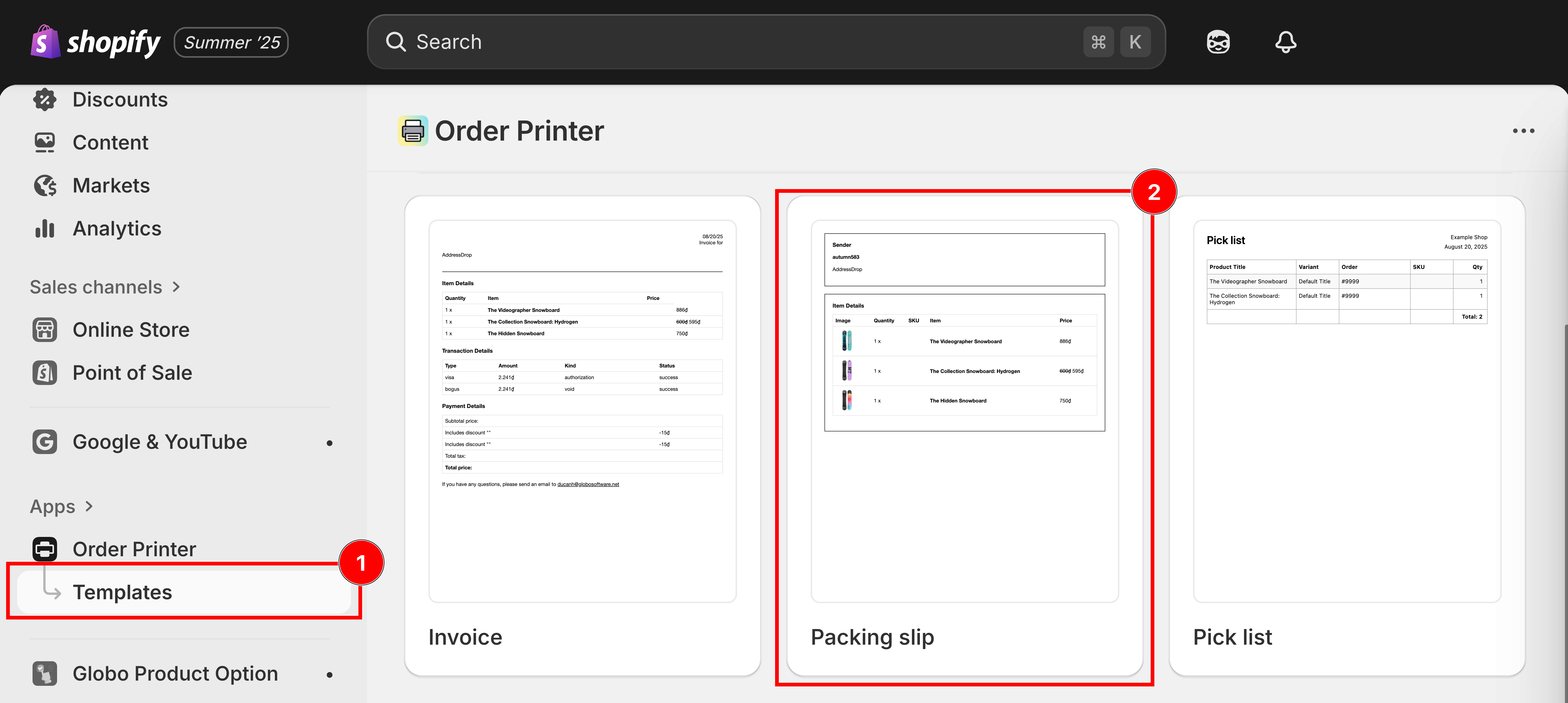Open Point of Sale channel

click(132, 373)
